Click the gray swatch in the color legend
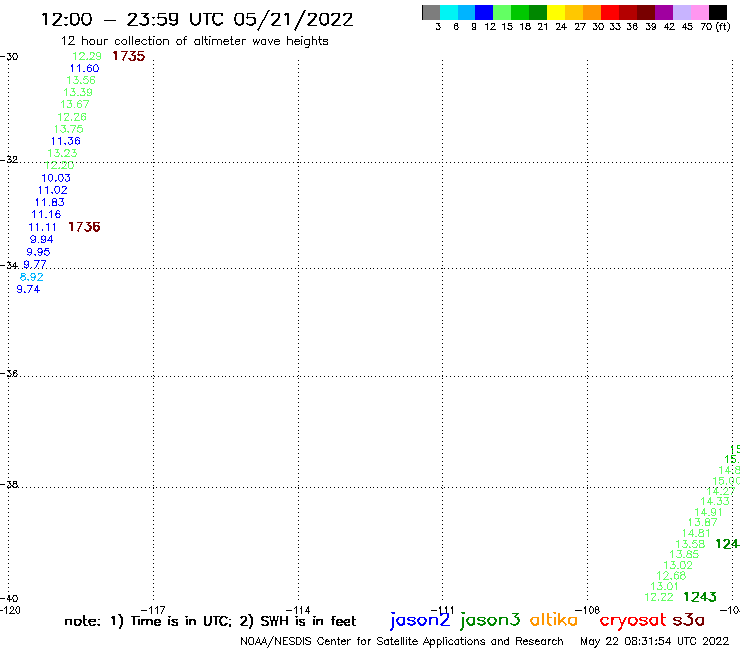The height and width of the screenshot is (650, 740). click(431, 12)
